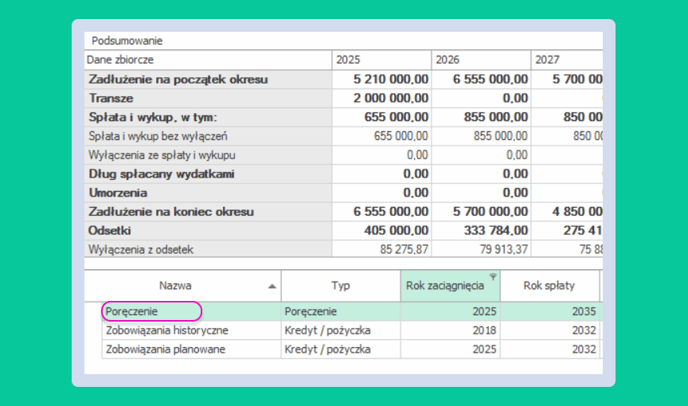Click the 5 210 000,00 value for 2025
Image resolution: width=688 pixels, height=406 pixels.
(391, 79)
